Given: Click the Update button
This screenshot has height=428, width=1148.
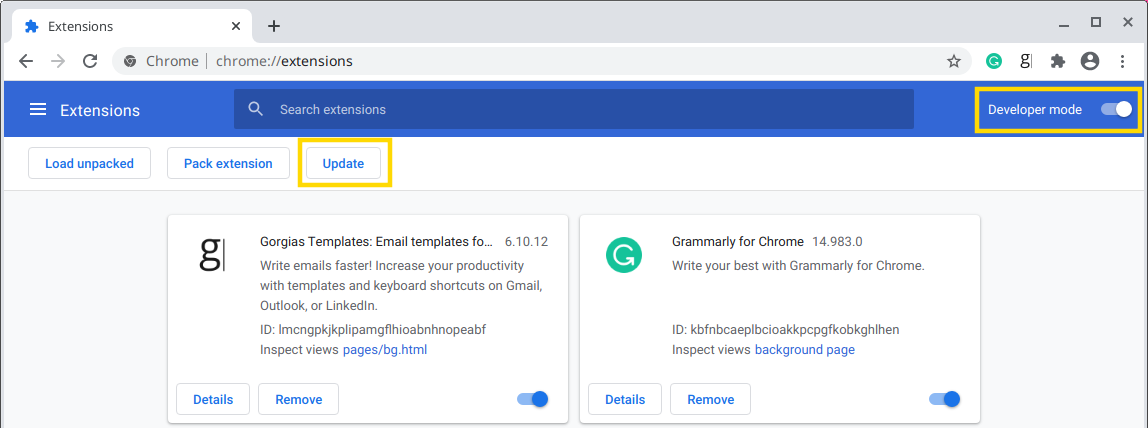Looking at the screenshot, I should coord(343,163).
